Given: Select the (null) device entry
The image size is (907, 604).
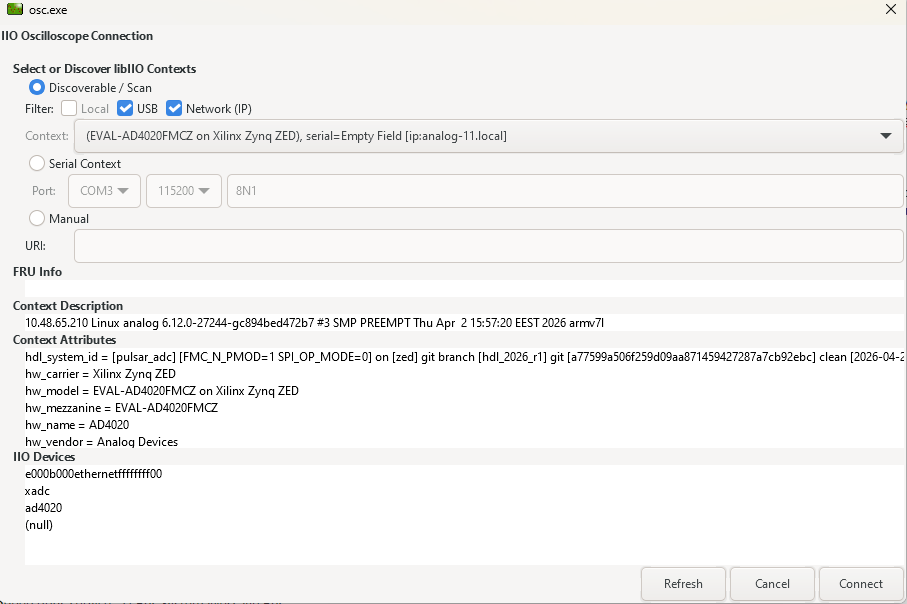Looking at the screenshot, I should coord(39,525).
